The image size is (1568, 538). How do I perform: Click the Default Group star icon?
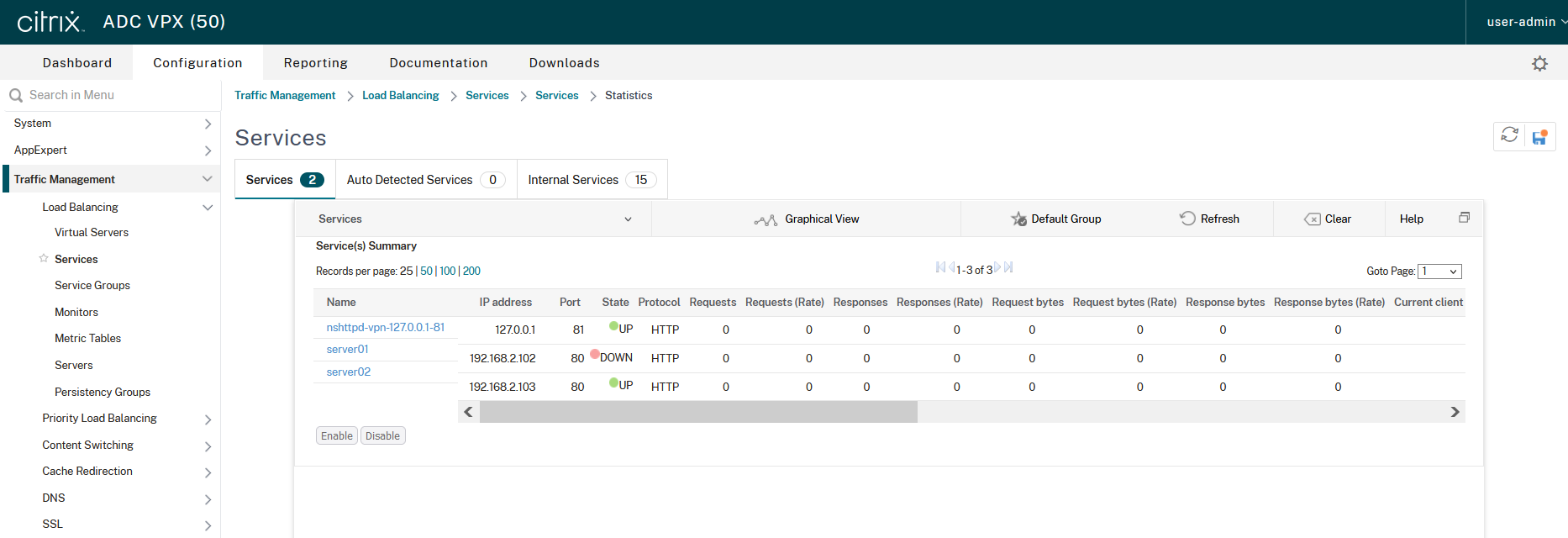[x=1018, y=219]
